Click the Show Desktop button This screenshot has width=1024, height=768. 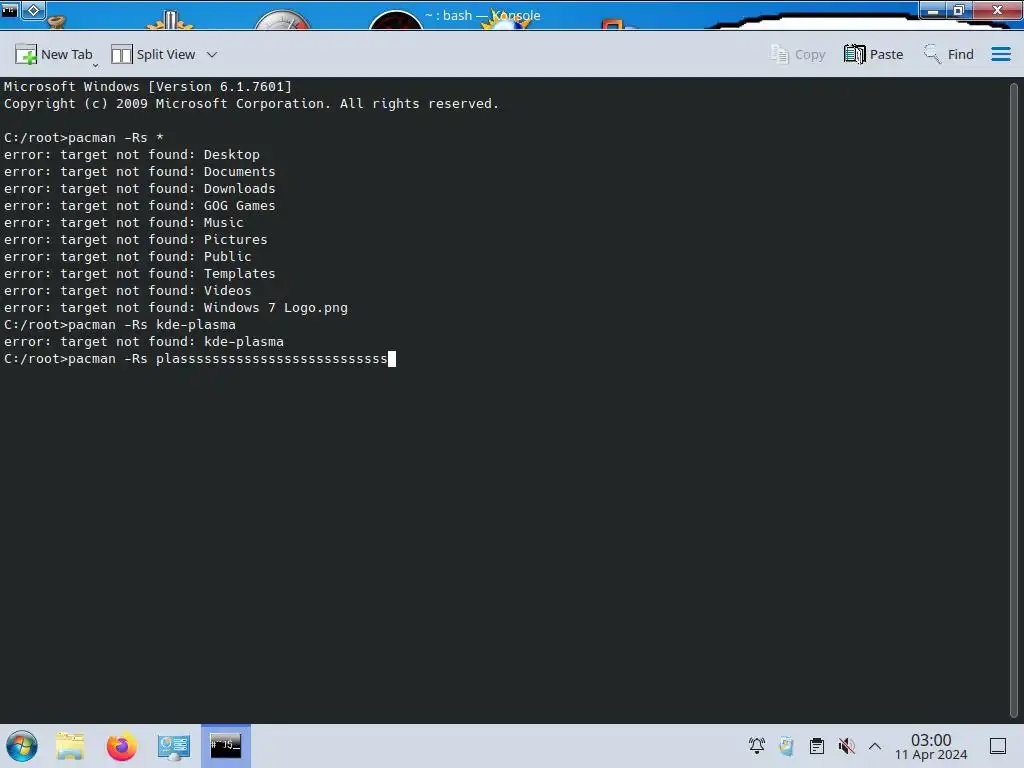(x=998, y=746)
